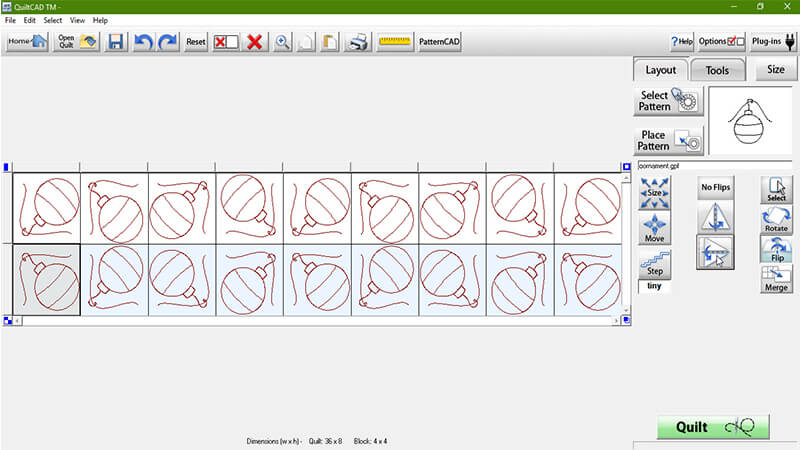Save using the floppy disk icon
The width and height of the screenshot is (800, 450).
coord(116,41)
